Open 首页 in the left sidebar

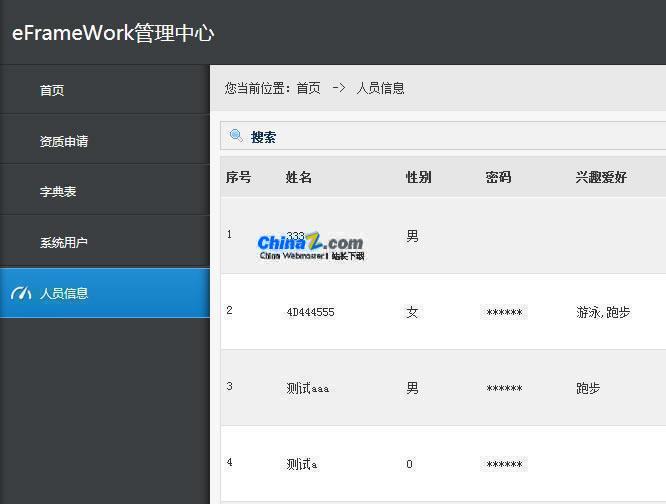click(x=52, y=90)
